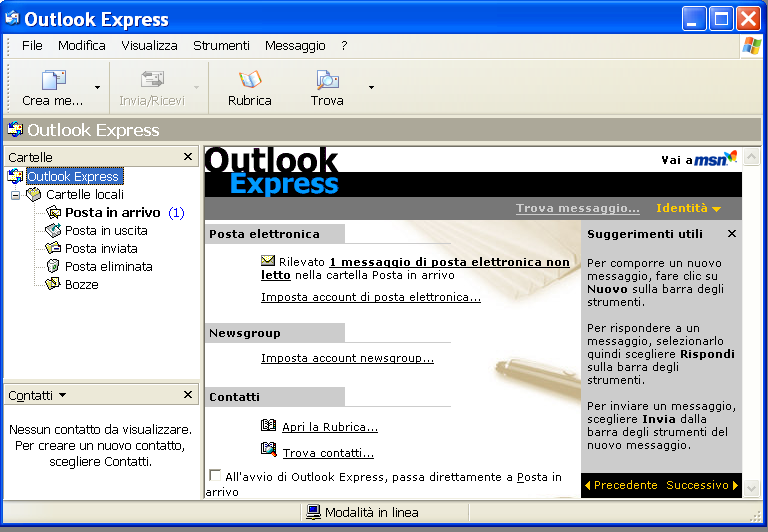Screen dimensions: 768x532
Task: Select the Bozze folder label
Action: pyautogui.click(x=82, y=285)
